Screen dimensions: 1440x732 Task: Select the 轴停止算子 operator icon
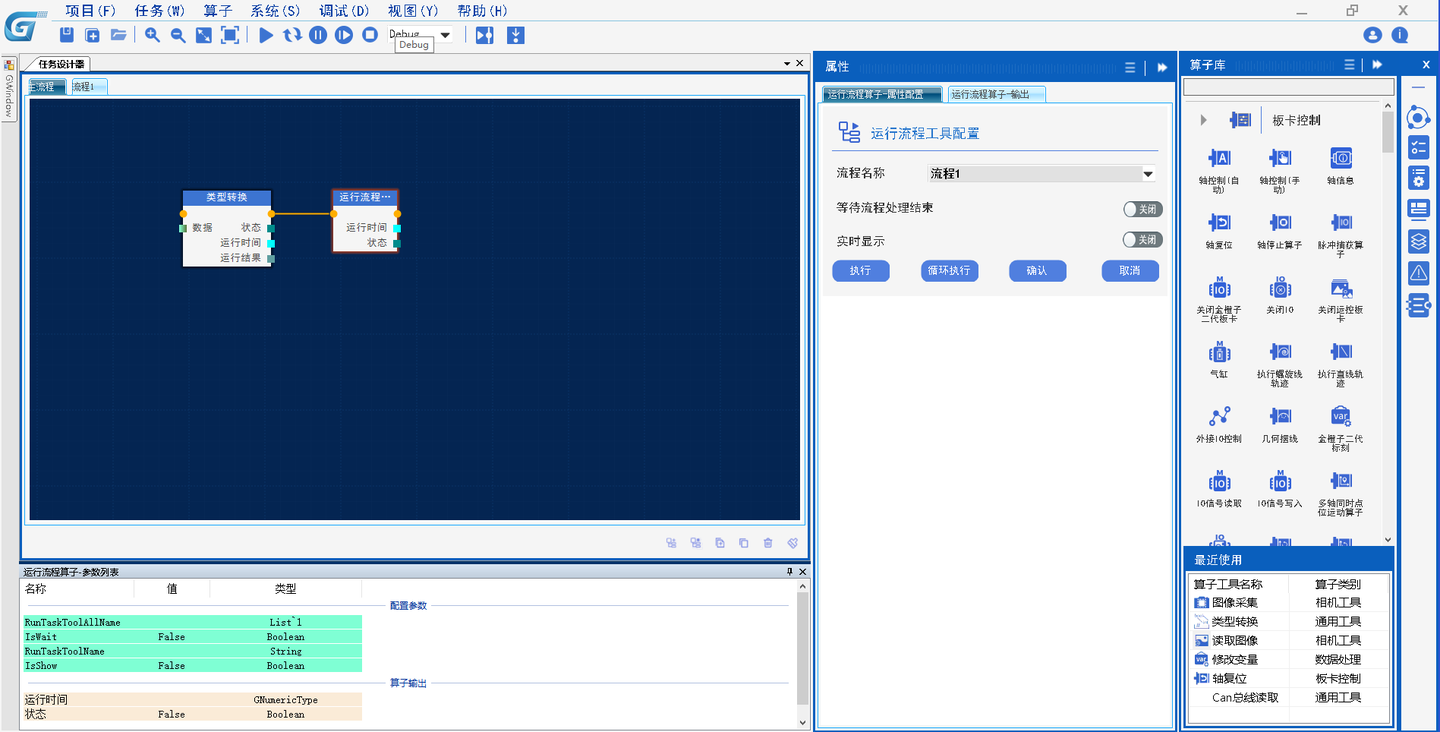(1280, 222)
